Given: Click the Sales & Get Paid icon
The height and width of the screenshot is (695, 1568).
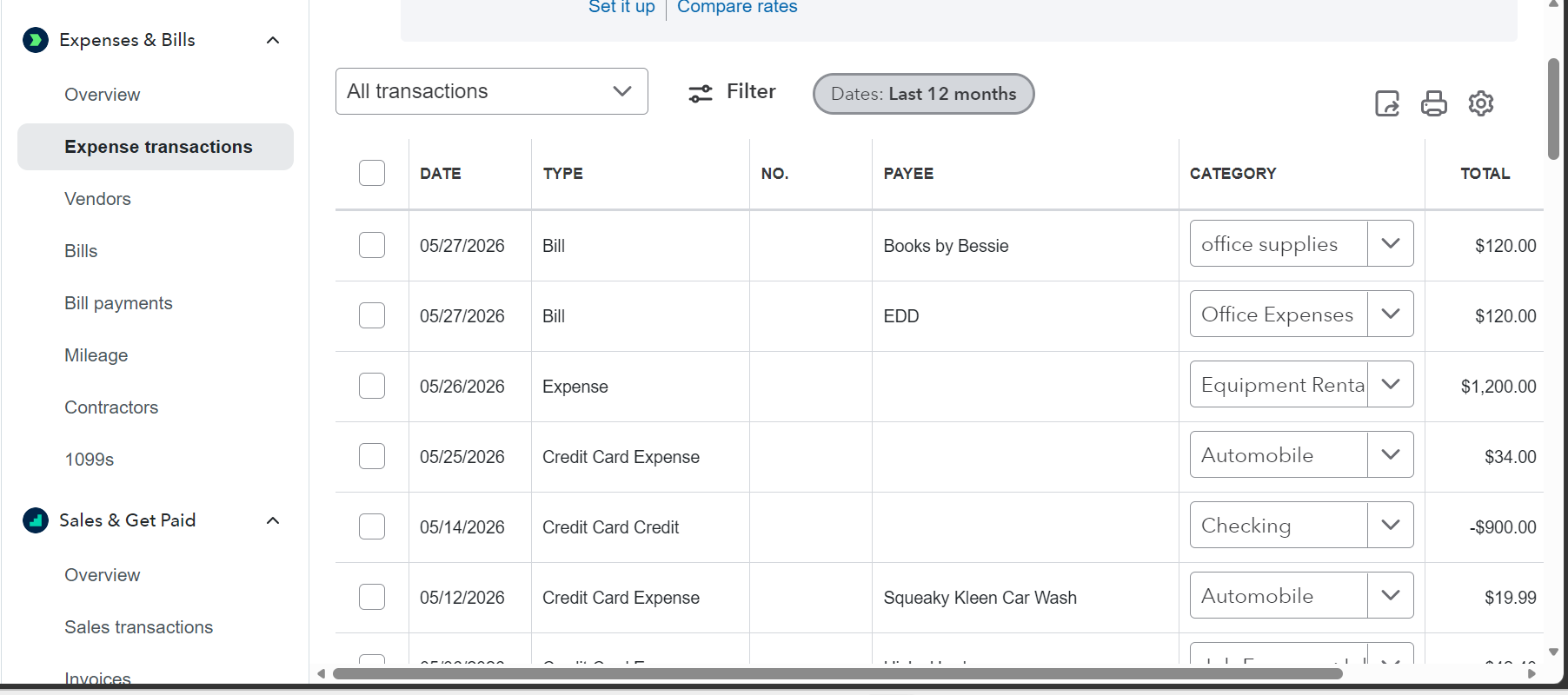Looking at the screenshot, I should pyautogui.click(x=36, y=520).
